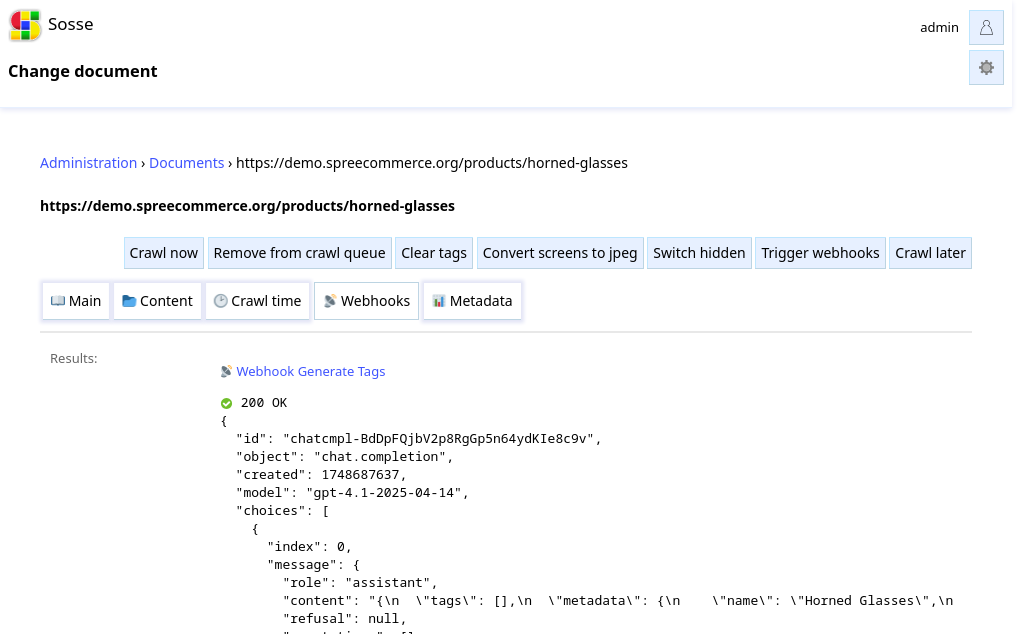The height and width of the screenshot is (634, 1024).
Task: Click the "role": "assistant" line
Action: [x=360, y=583]
